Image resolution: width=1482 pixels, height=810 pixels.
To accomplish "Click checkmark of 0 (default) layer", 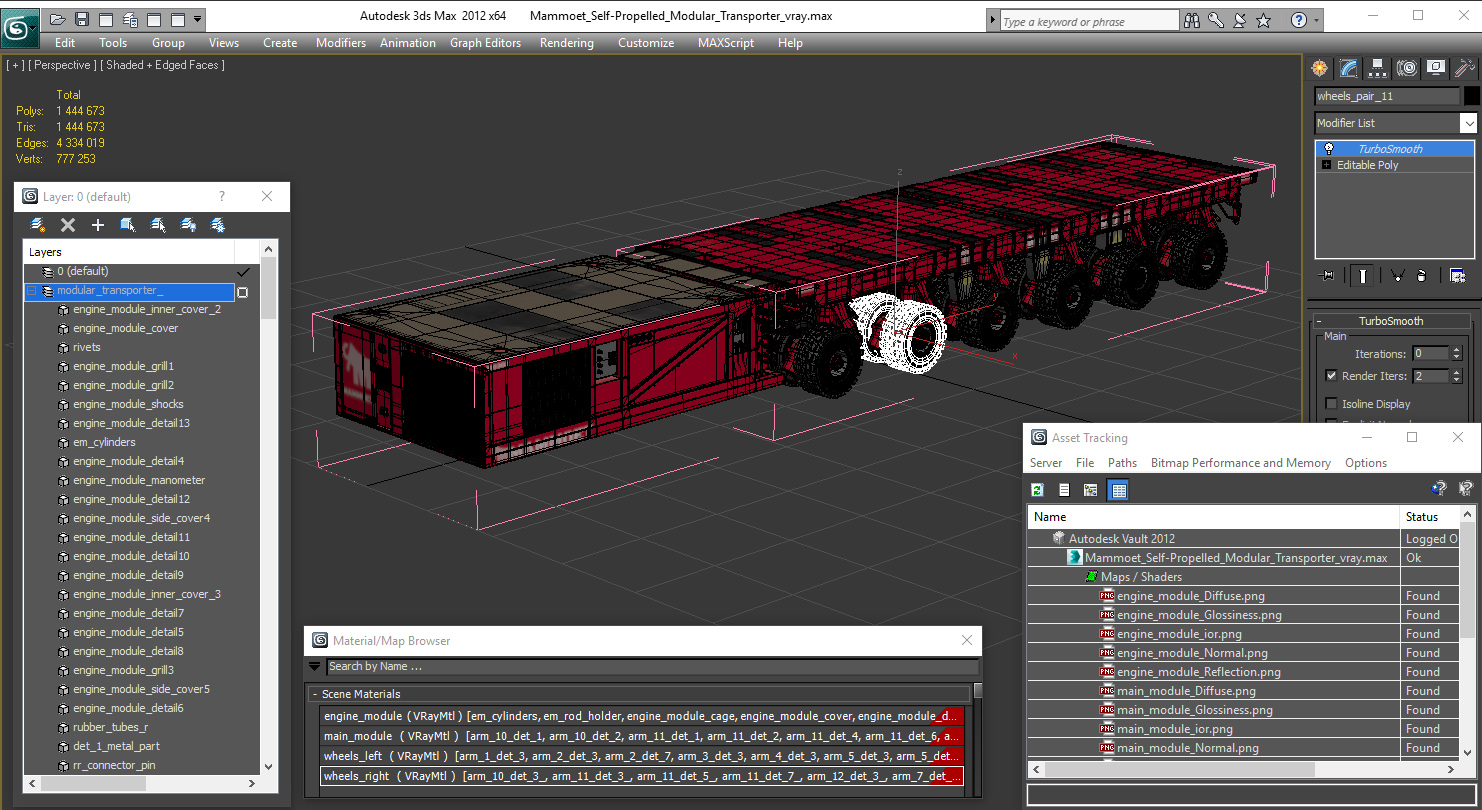I will click(x=242, y=272).
